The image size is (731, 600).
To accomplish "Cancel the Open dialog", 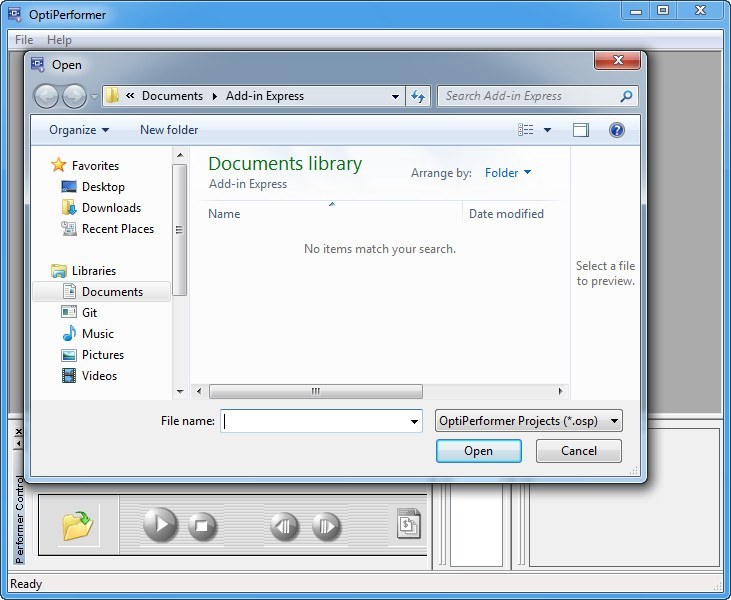I will pyautogui.click(x=579, y=451).
